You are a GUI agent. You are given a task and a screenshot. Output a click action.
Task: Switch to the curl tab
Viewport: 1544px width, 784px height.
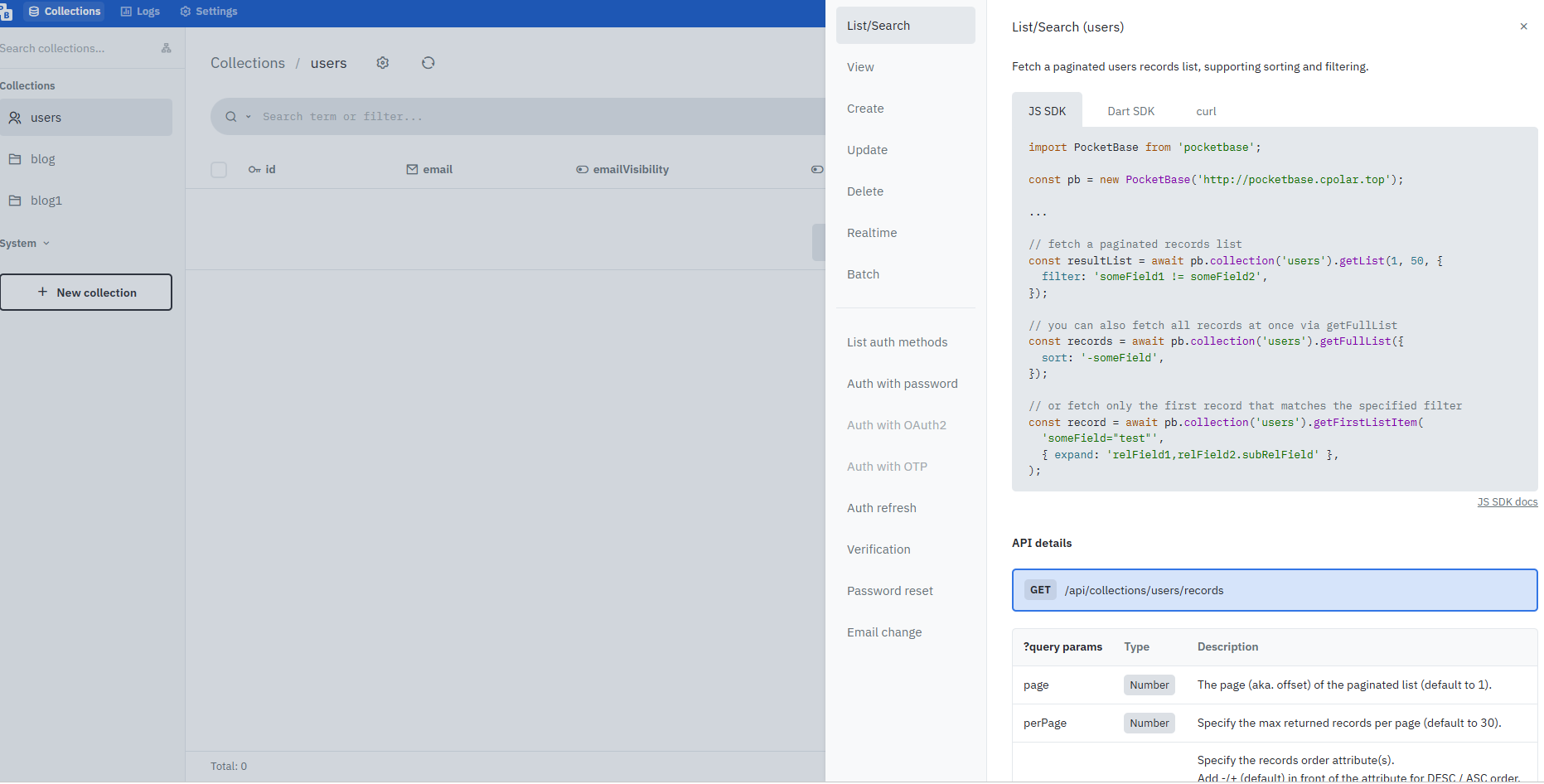coord(1206,111)
